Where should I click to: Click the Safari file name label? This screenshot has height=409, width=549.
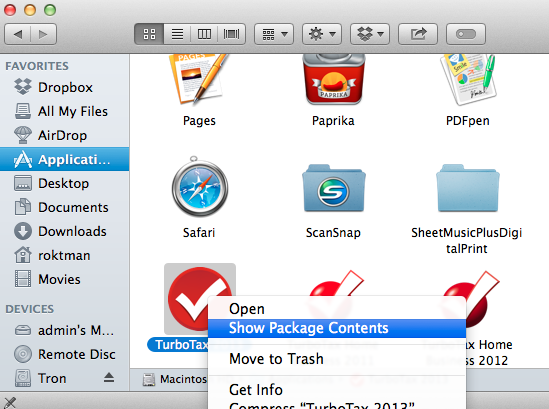coord(199,233)
